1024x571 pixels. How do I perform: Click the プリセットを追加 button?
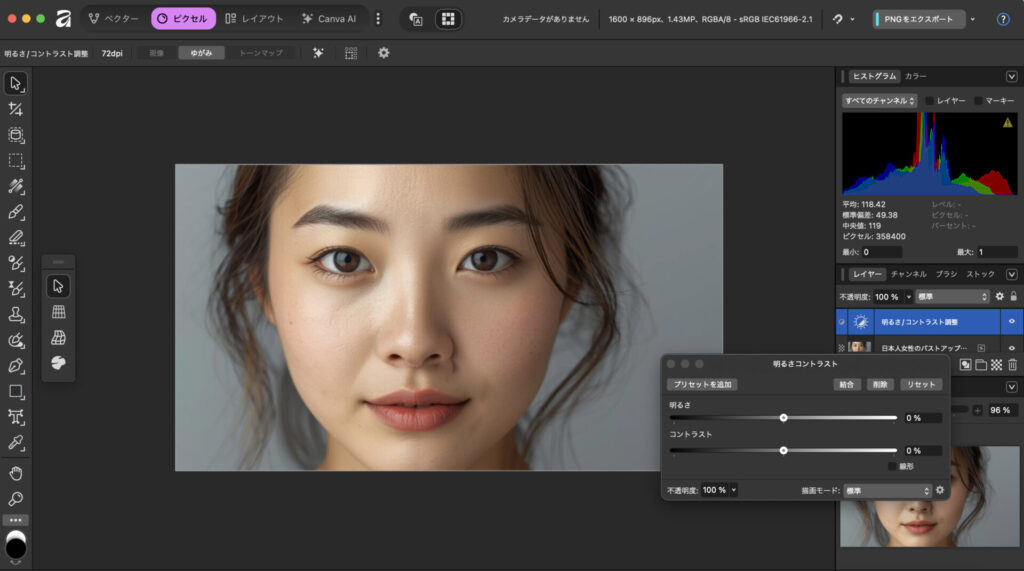click(x=703, y=385)
